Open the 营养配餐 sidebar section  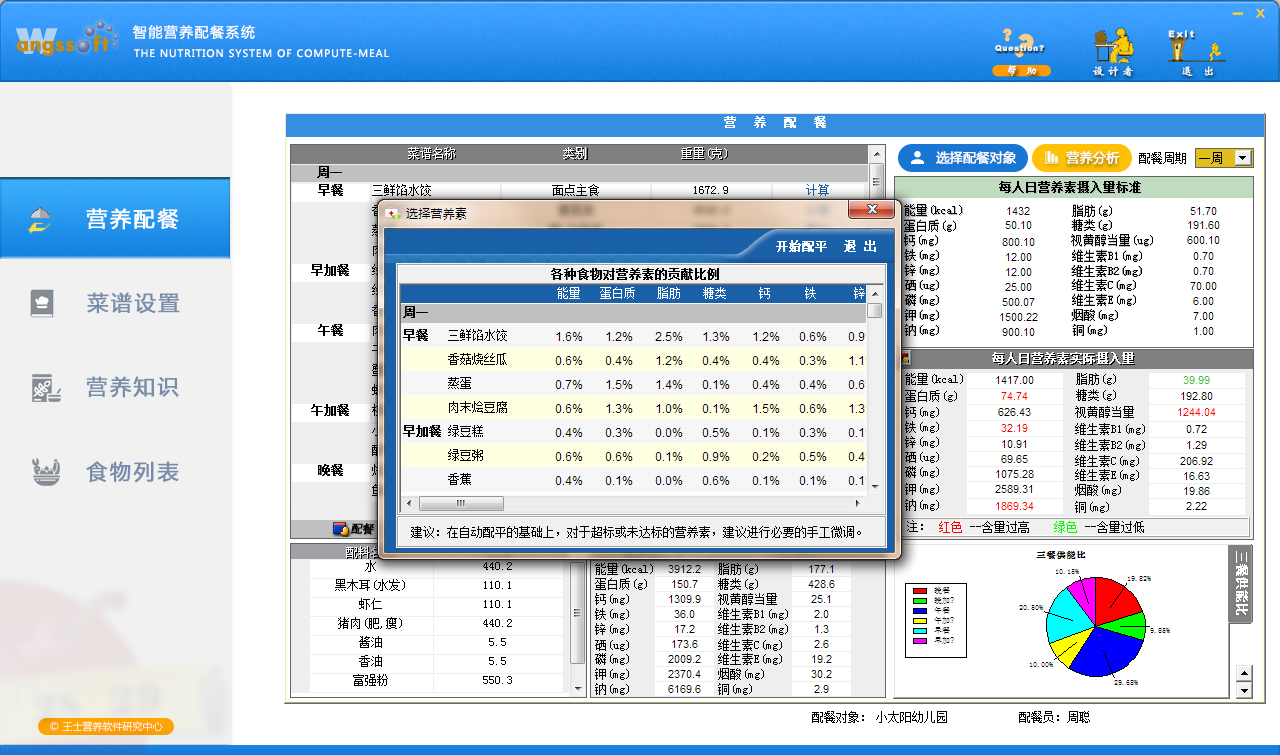(x=115, y=219)
